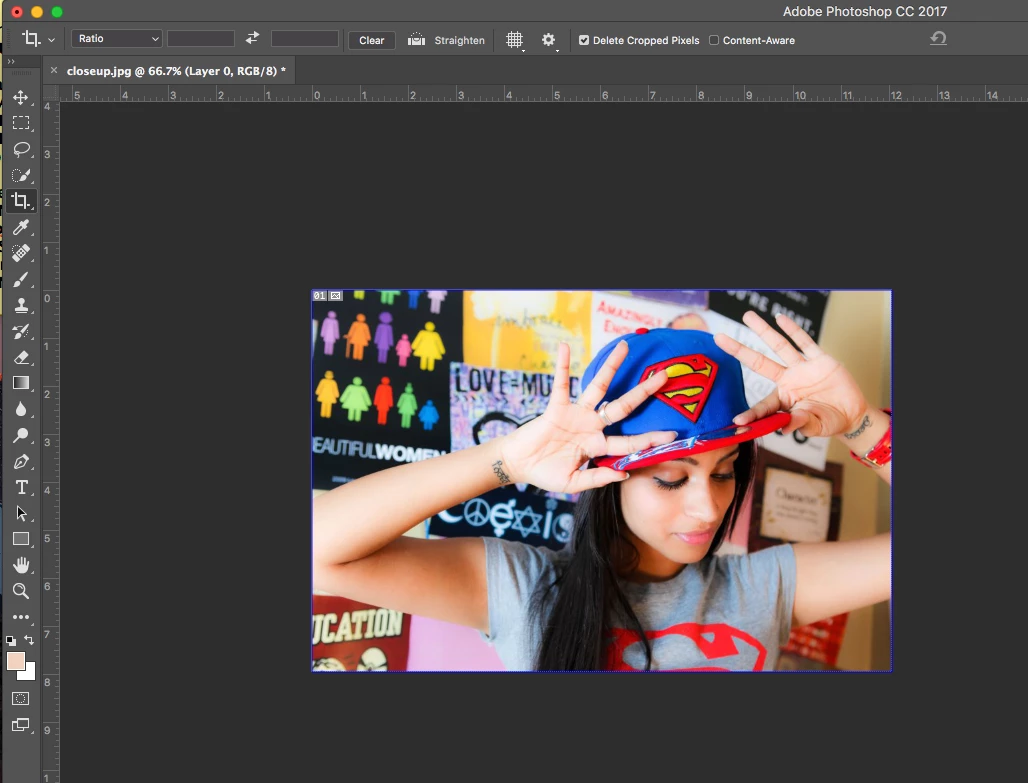Click the Straighten tool icon

point(416,40)
